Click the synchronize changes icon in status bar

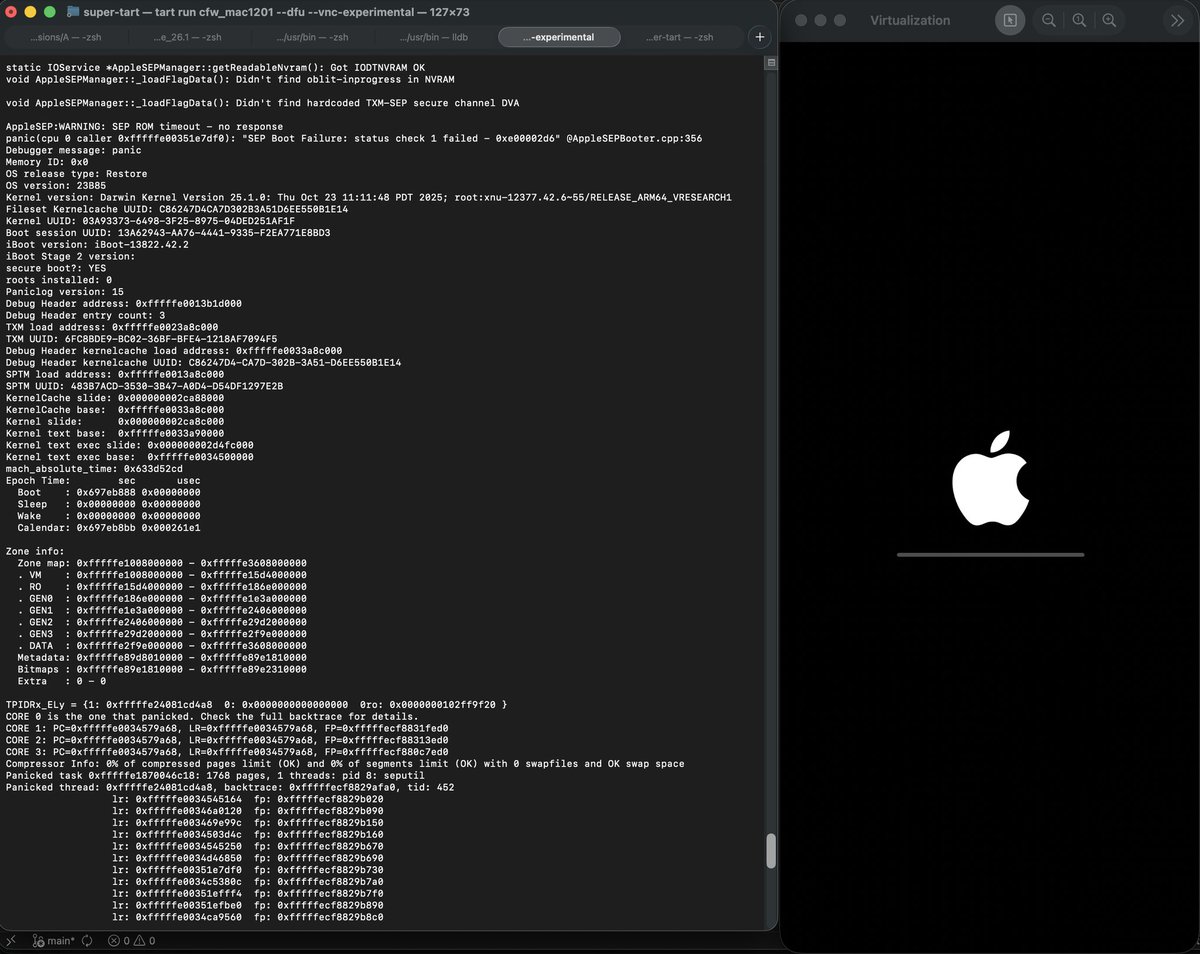pyautogui.click(x=87, y=940)
